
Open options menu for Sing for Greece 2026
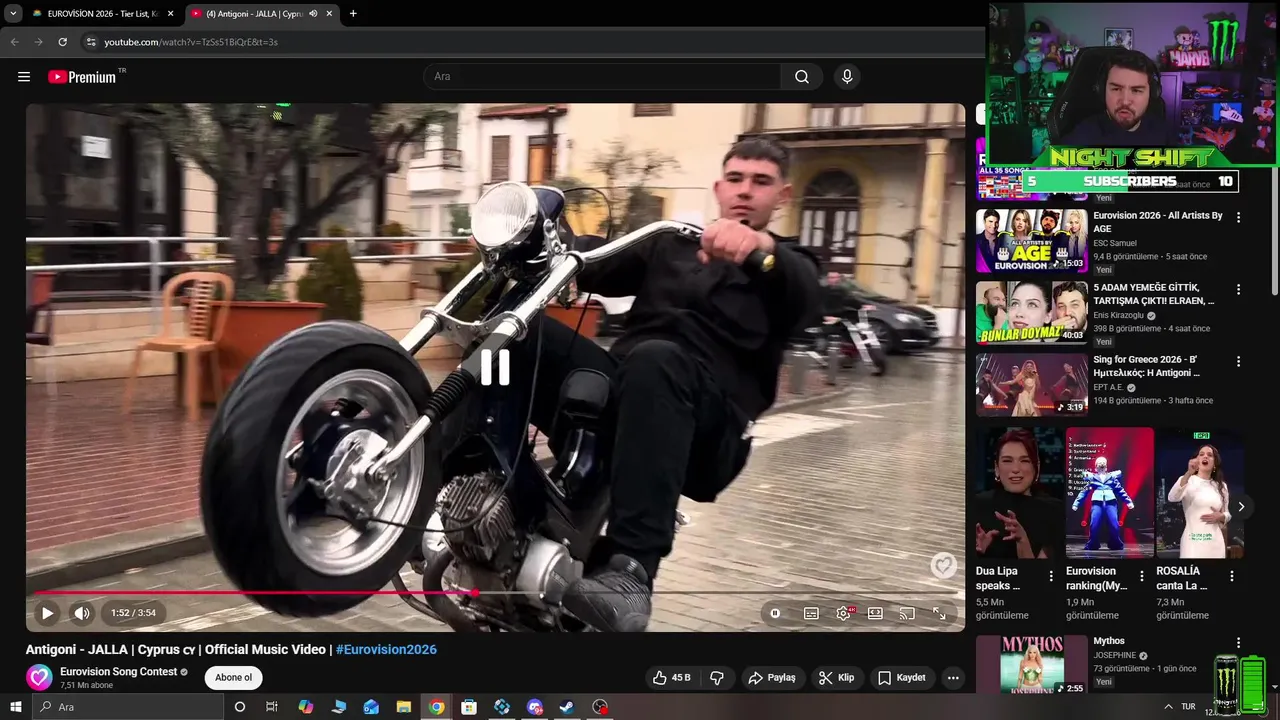(1238, 361)
